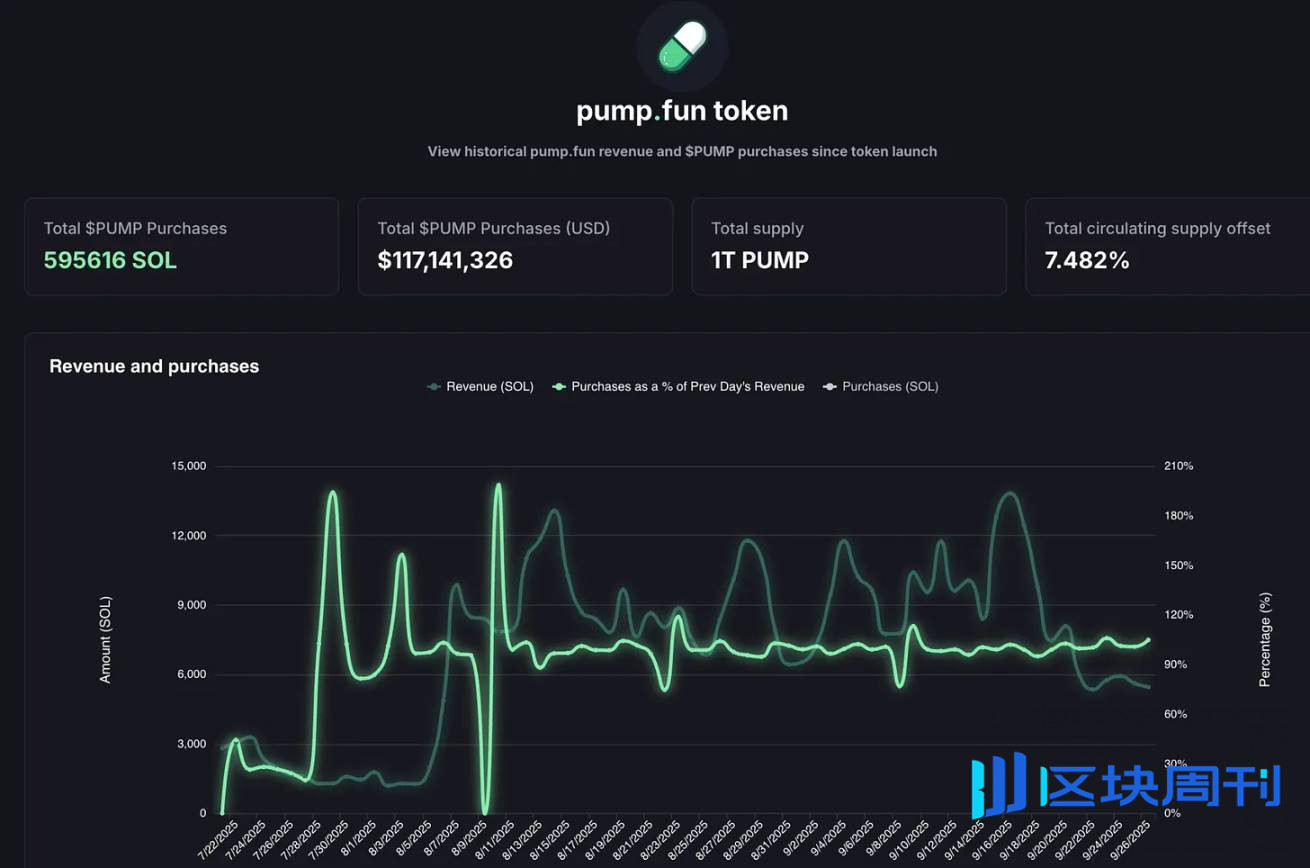Click the $117,141,326 value
This screenshot has width=1310, height=868.
[445, 260]
